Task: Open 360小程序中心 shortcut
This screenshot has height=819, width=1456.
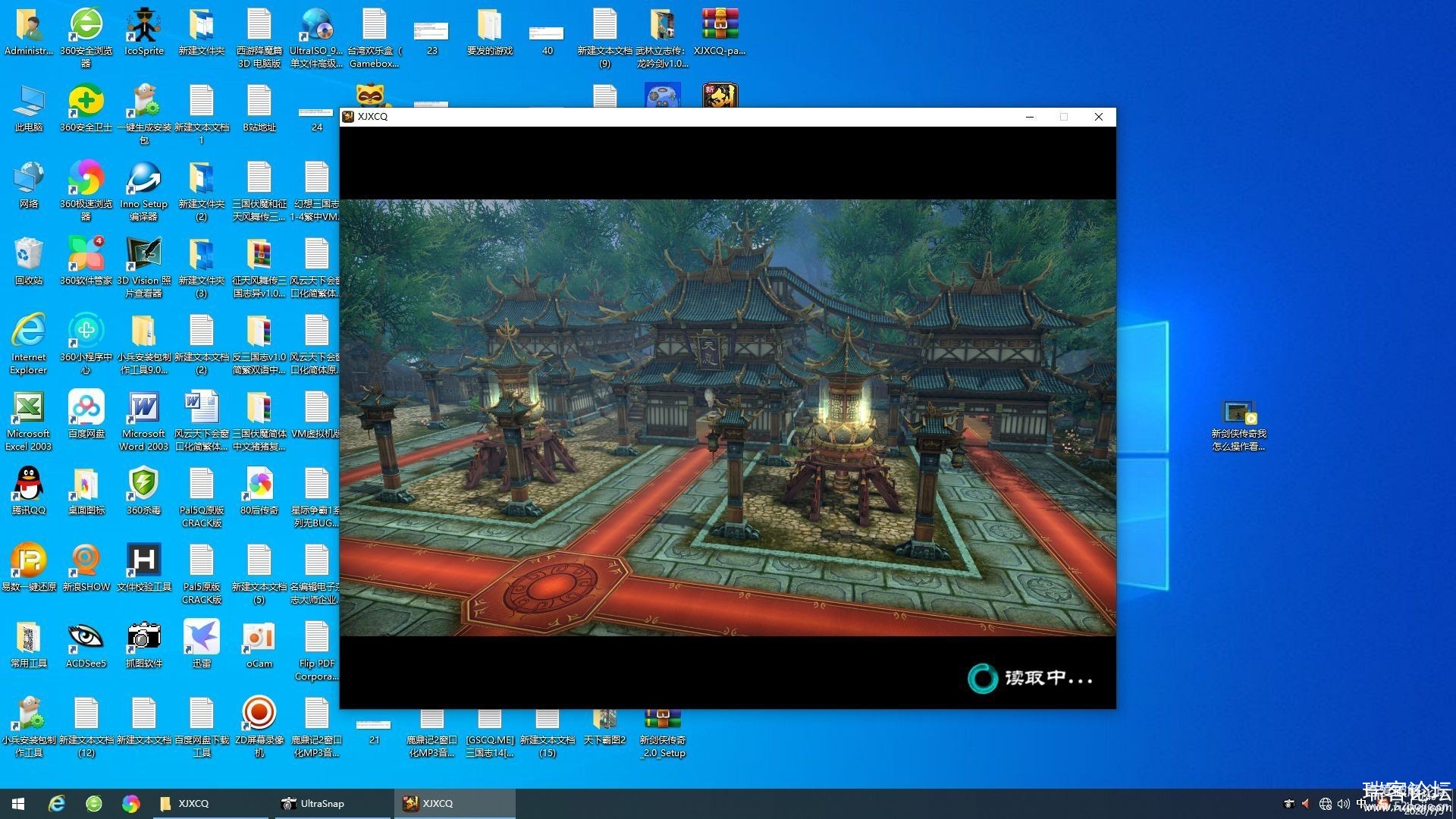Action: [x=86, y=344]
